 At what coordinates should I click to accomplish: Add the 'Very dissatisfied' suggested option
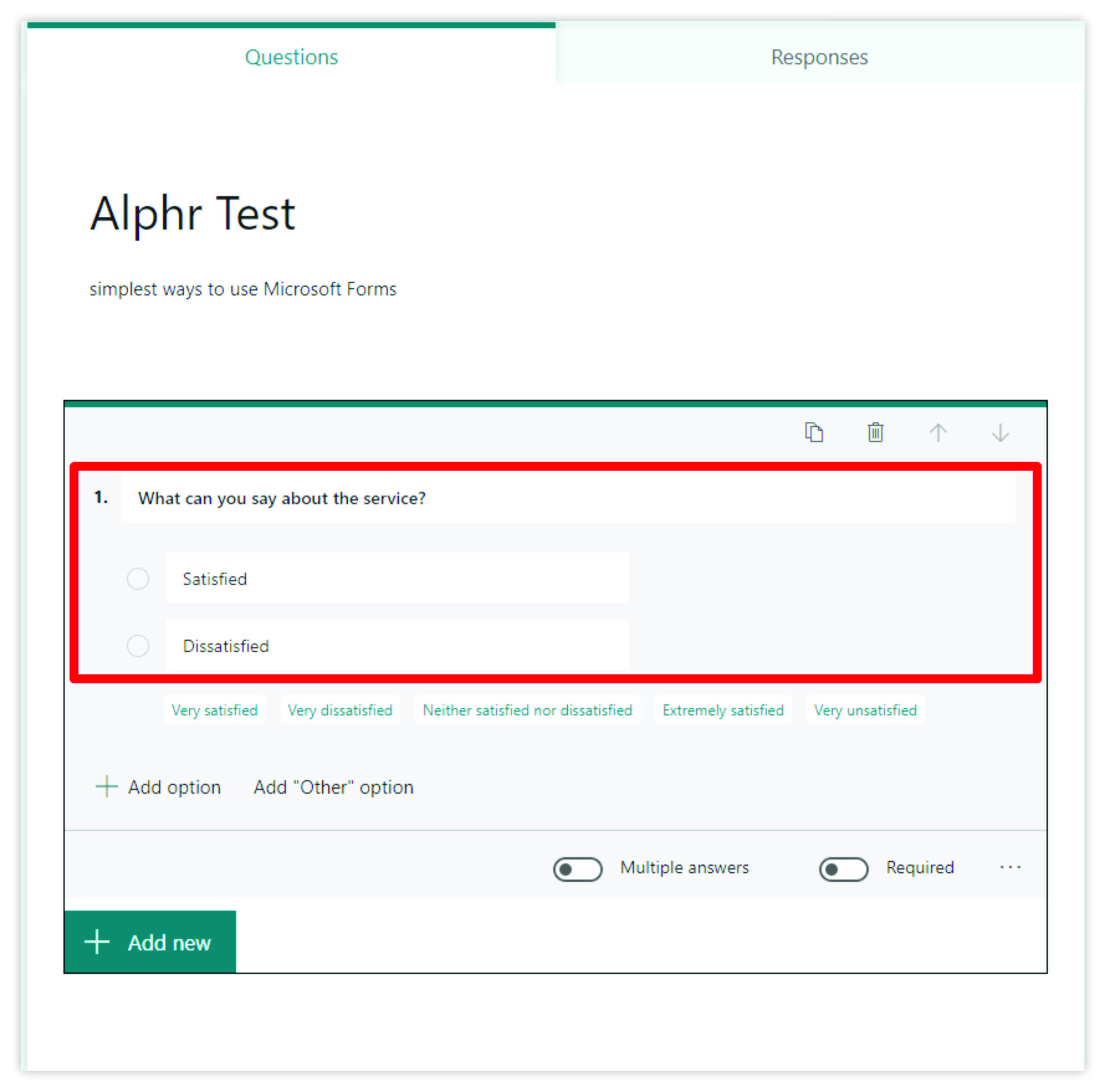(x=340, y=710)
